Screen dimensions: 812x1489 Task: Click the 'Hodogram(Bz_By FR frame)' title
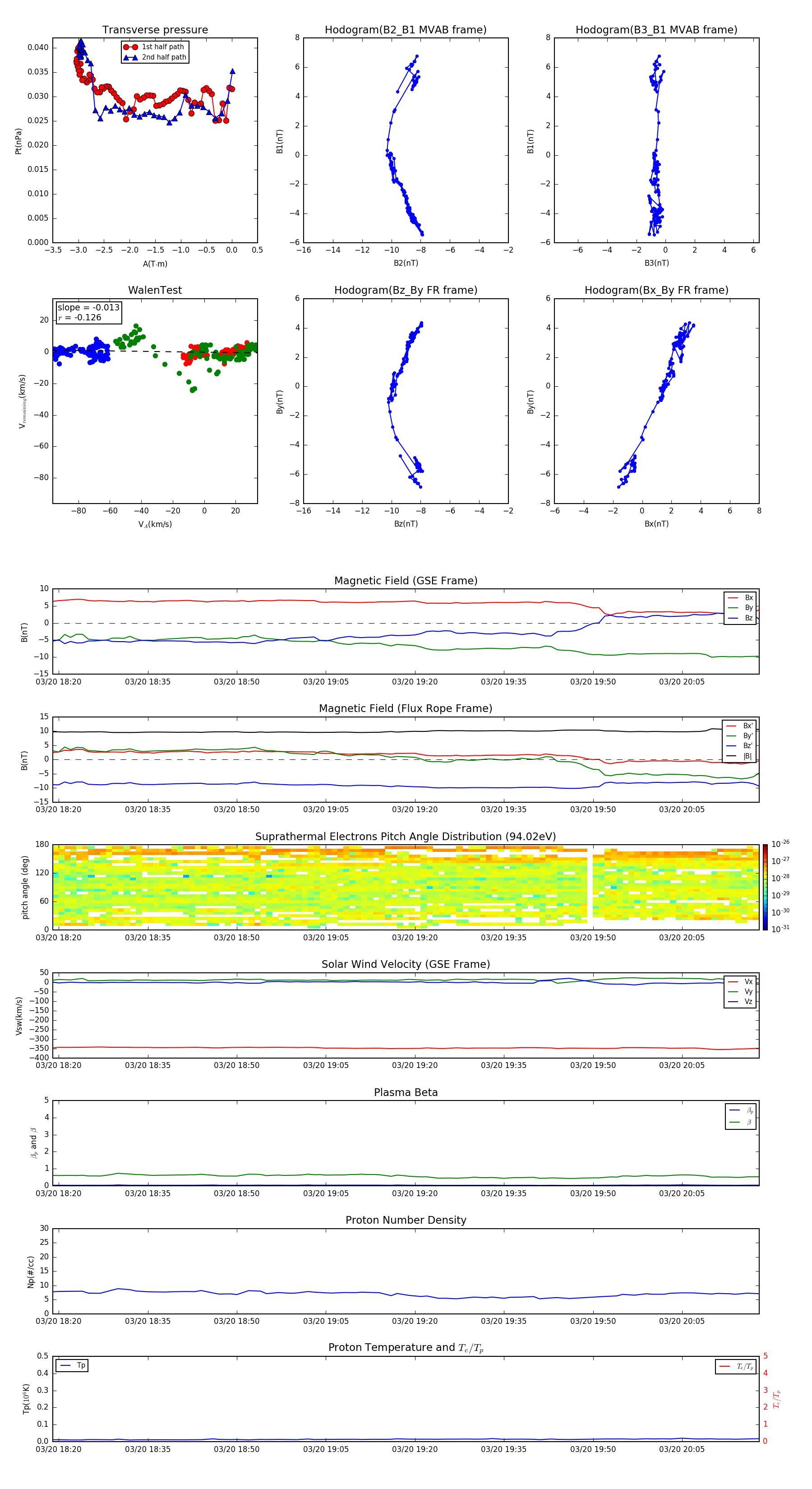coord(406,290)
